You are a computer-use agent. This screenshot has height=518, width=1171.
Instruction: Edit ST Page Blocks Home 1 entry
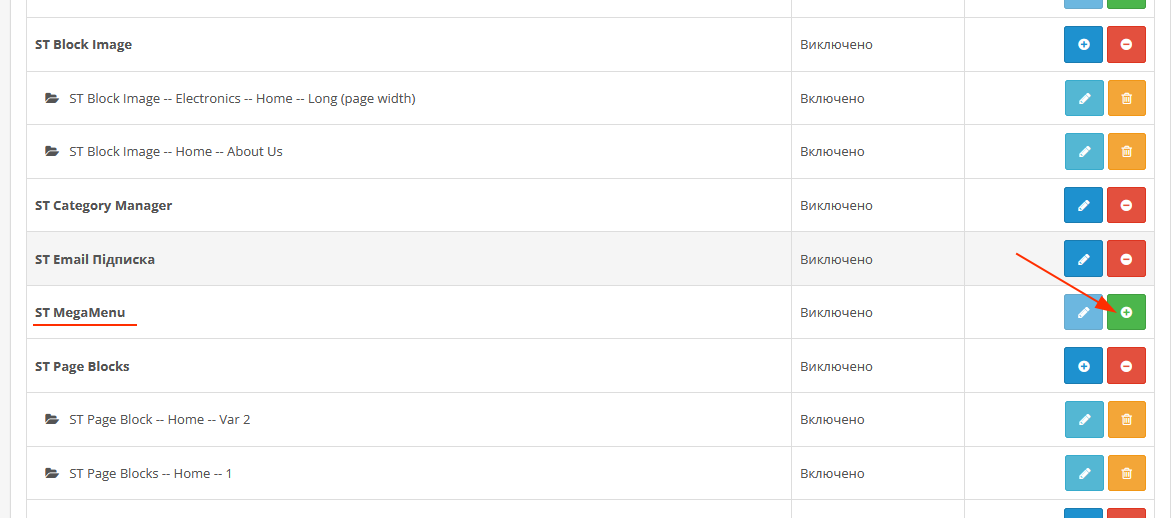click(x=1084, y=473)
